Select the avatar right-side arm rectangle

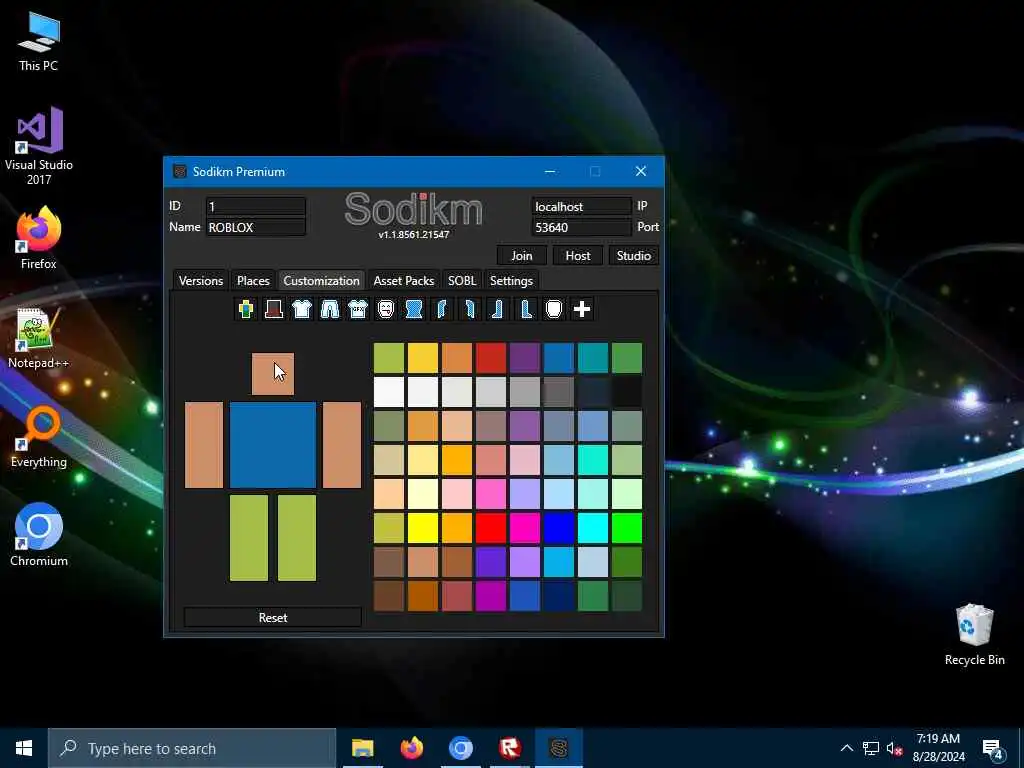(x=342, y=445)
